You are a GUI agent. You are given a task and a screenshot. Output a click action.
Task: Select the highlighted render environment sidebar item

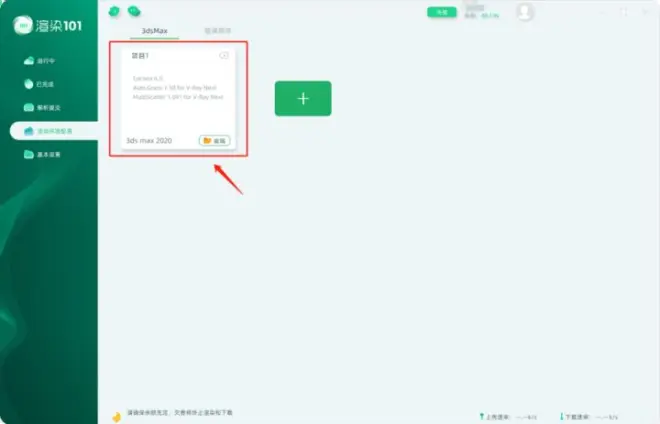coord(54,131)
